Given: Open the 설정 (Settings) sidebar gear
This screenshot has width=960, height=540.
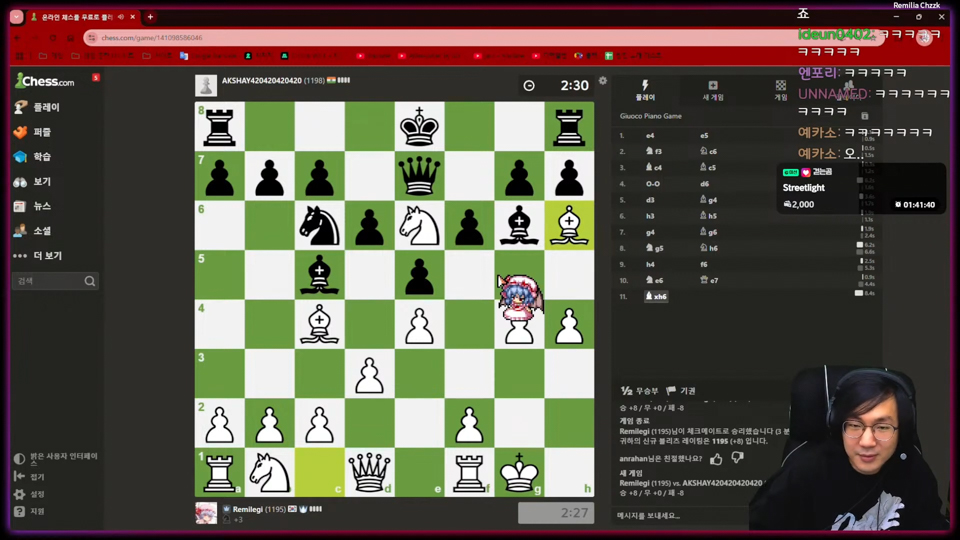Looking at the screenshot, I should [20, 494].
